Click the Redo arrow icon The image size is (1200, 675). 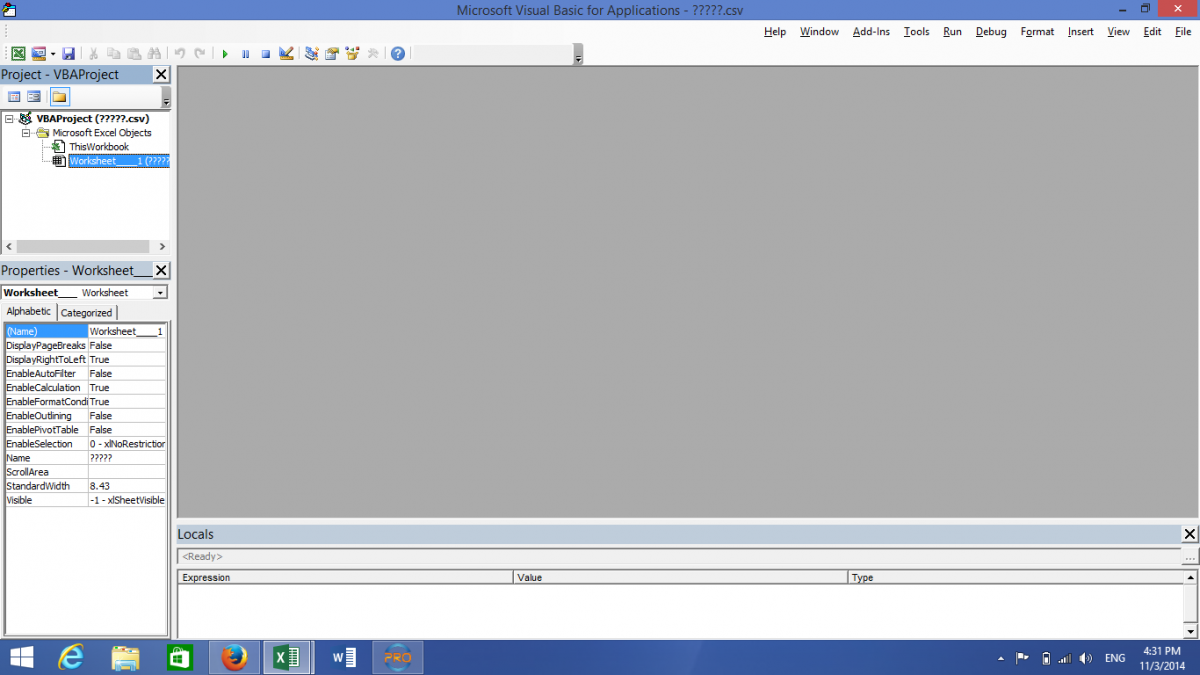coord(200,53)
